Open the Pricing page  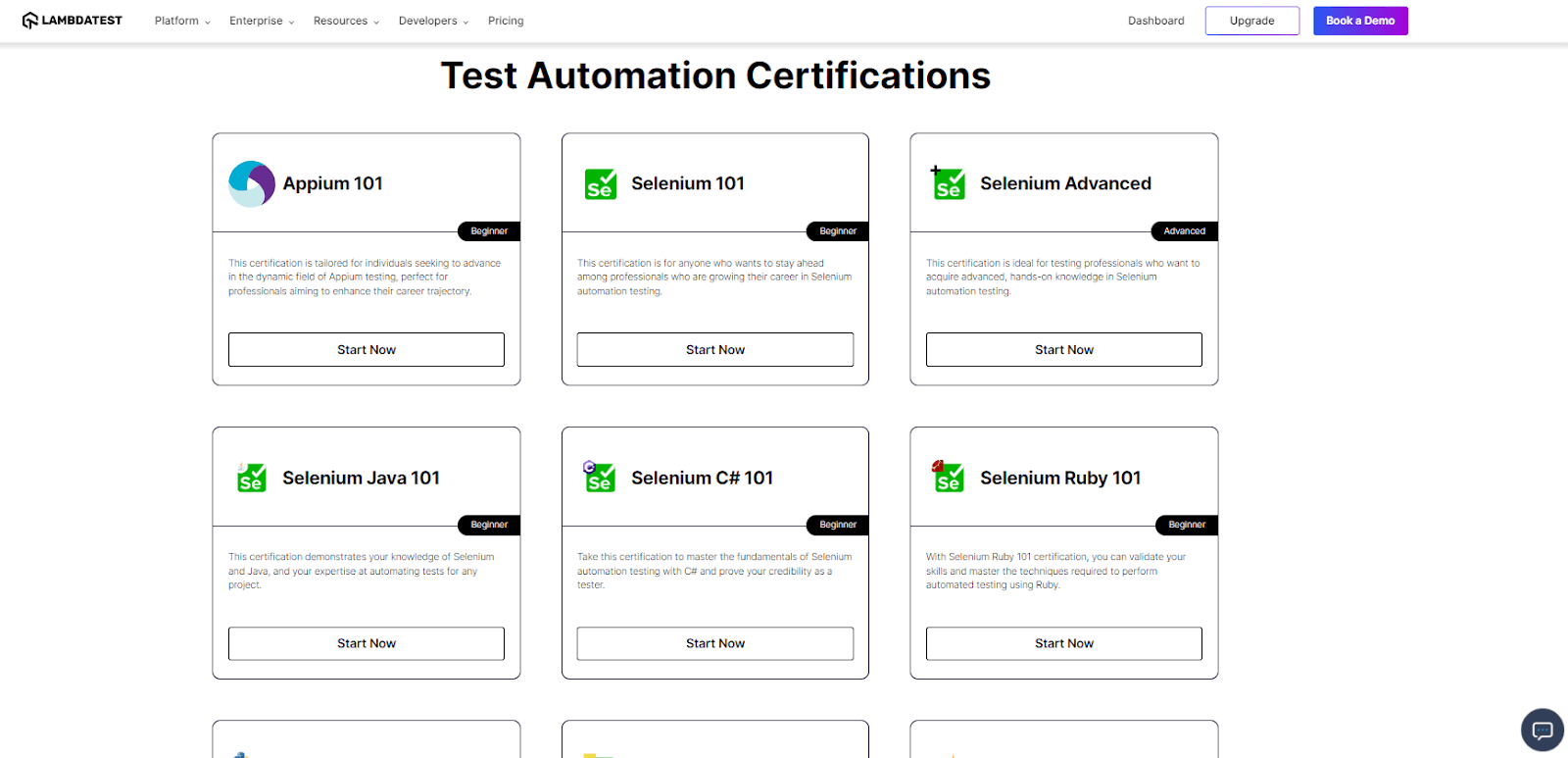tap(506, 21)
